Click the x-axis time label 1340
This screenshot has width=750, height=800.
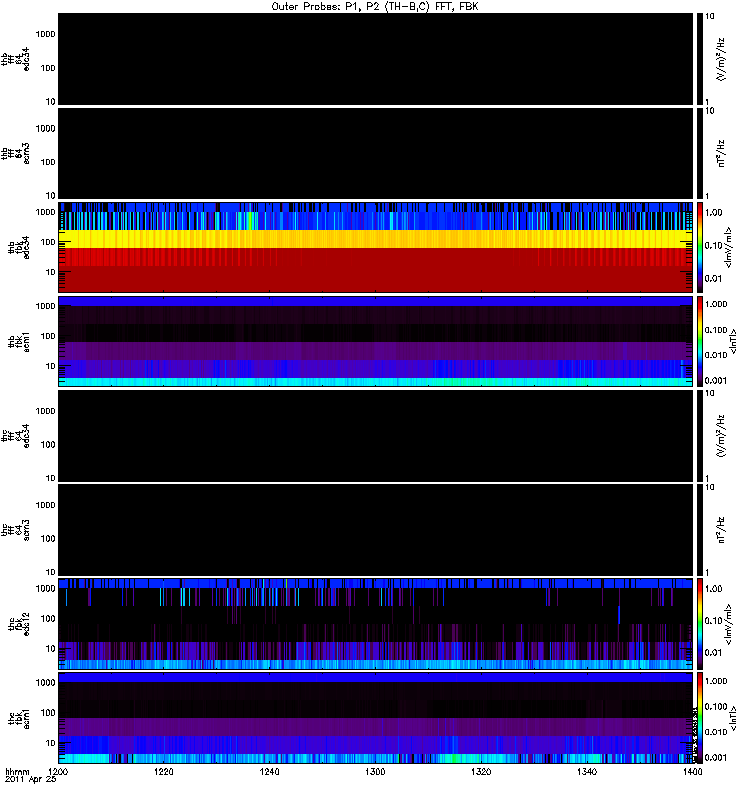pos(587,772)
